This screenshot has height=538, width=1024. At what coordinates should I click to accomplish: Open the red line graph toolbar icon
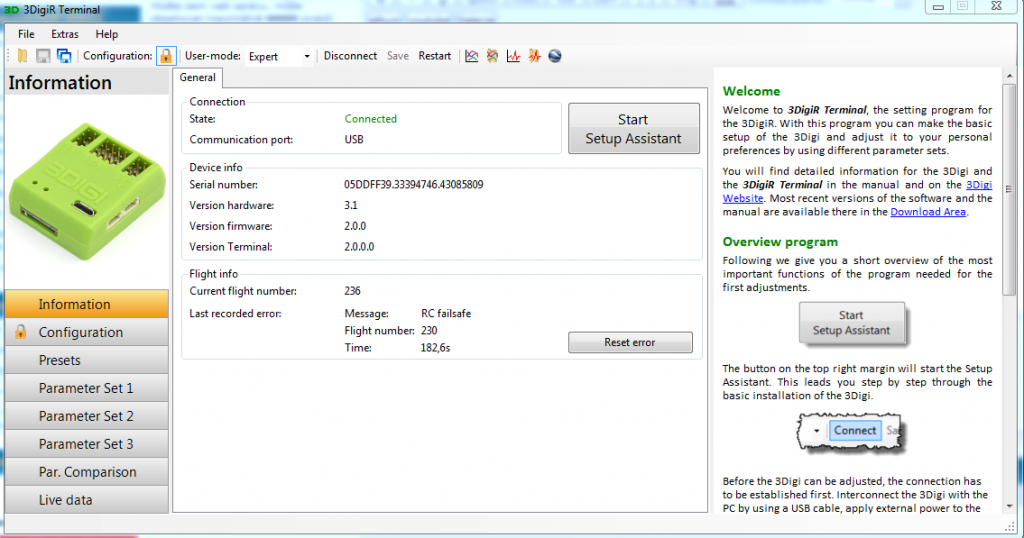pyautogui.click(x=513, y=56)
